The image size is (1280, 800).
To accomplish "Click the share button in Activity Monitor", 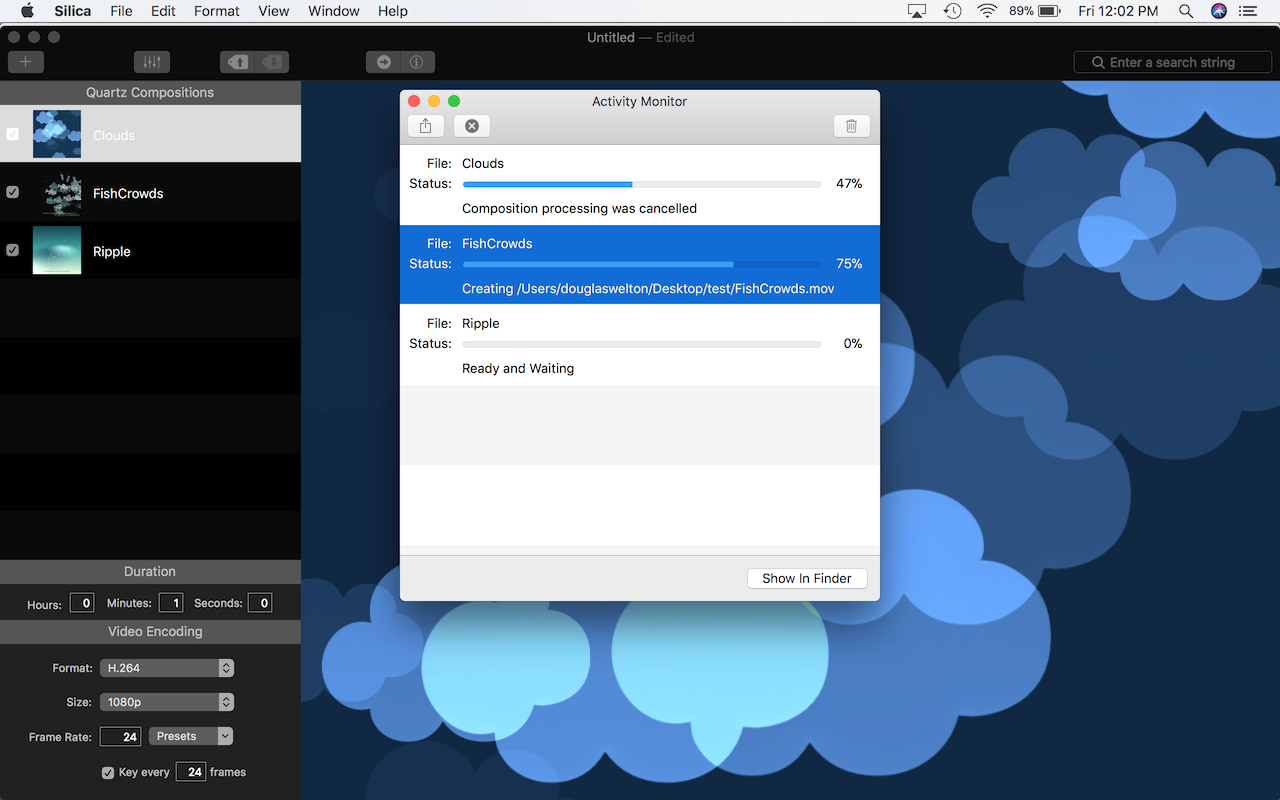I will [x=426, y=126].
